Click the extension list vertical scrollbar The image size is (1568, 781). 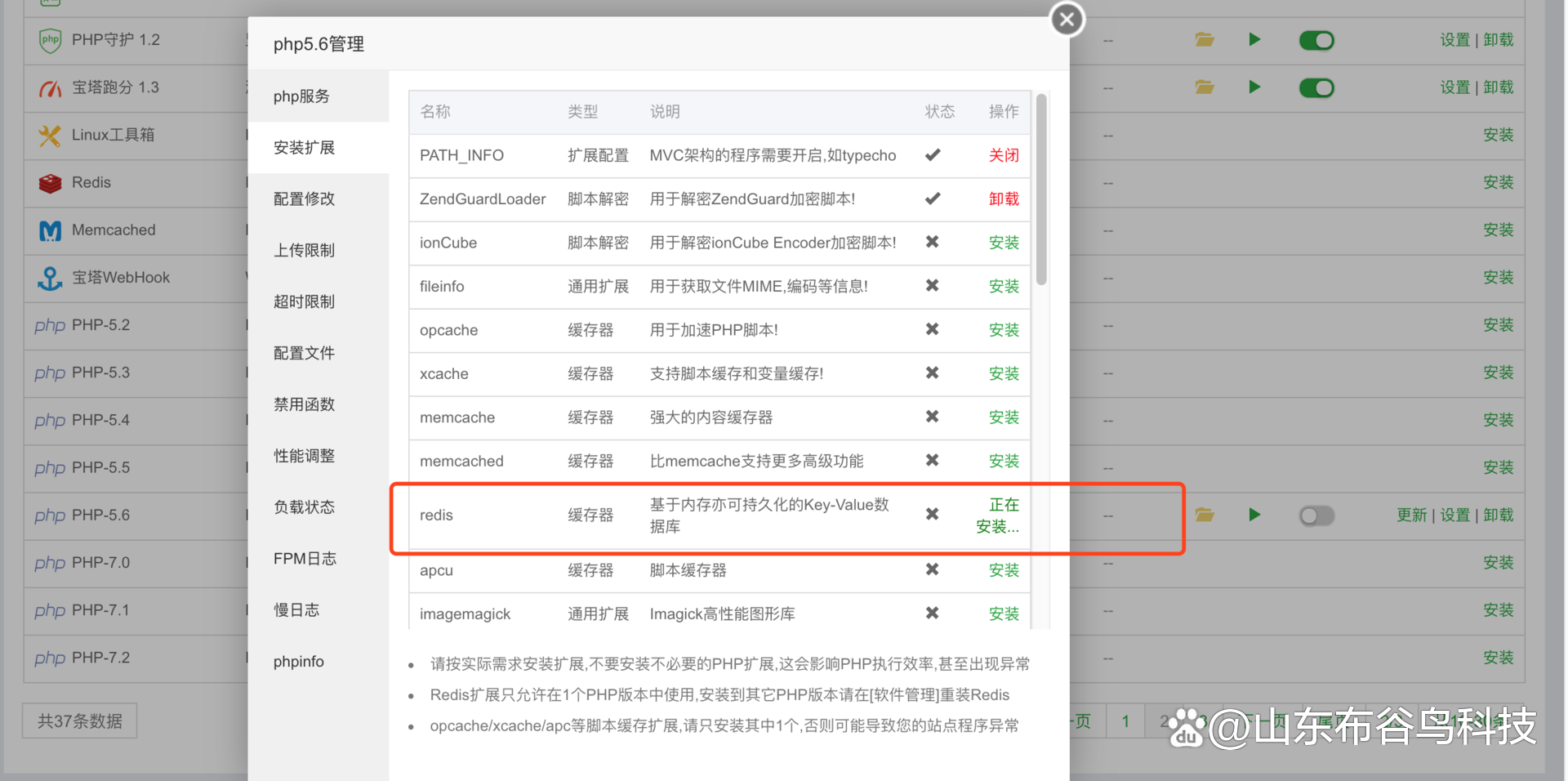tap(1041, 190)
